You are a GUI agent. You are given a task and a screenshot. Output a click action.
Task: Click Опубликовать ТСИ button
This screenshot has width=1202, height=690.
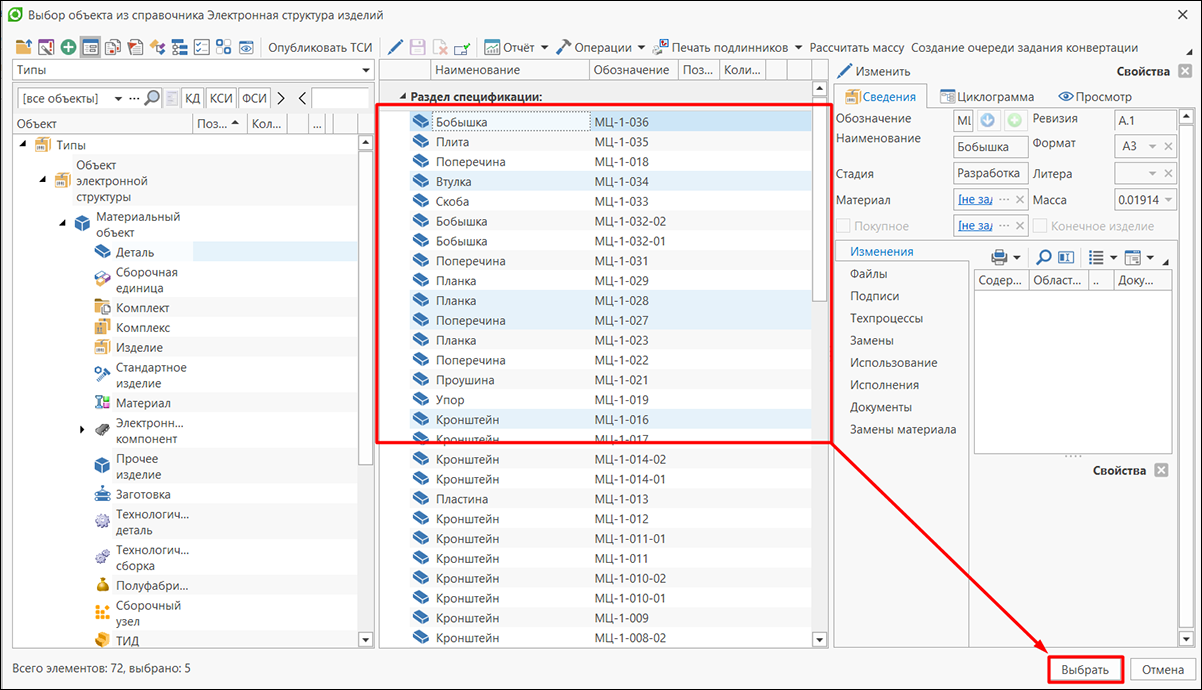coord(320,47)
